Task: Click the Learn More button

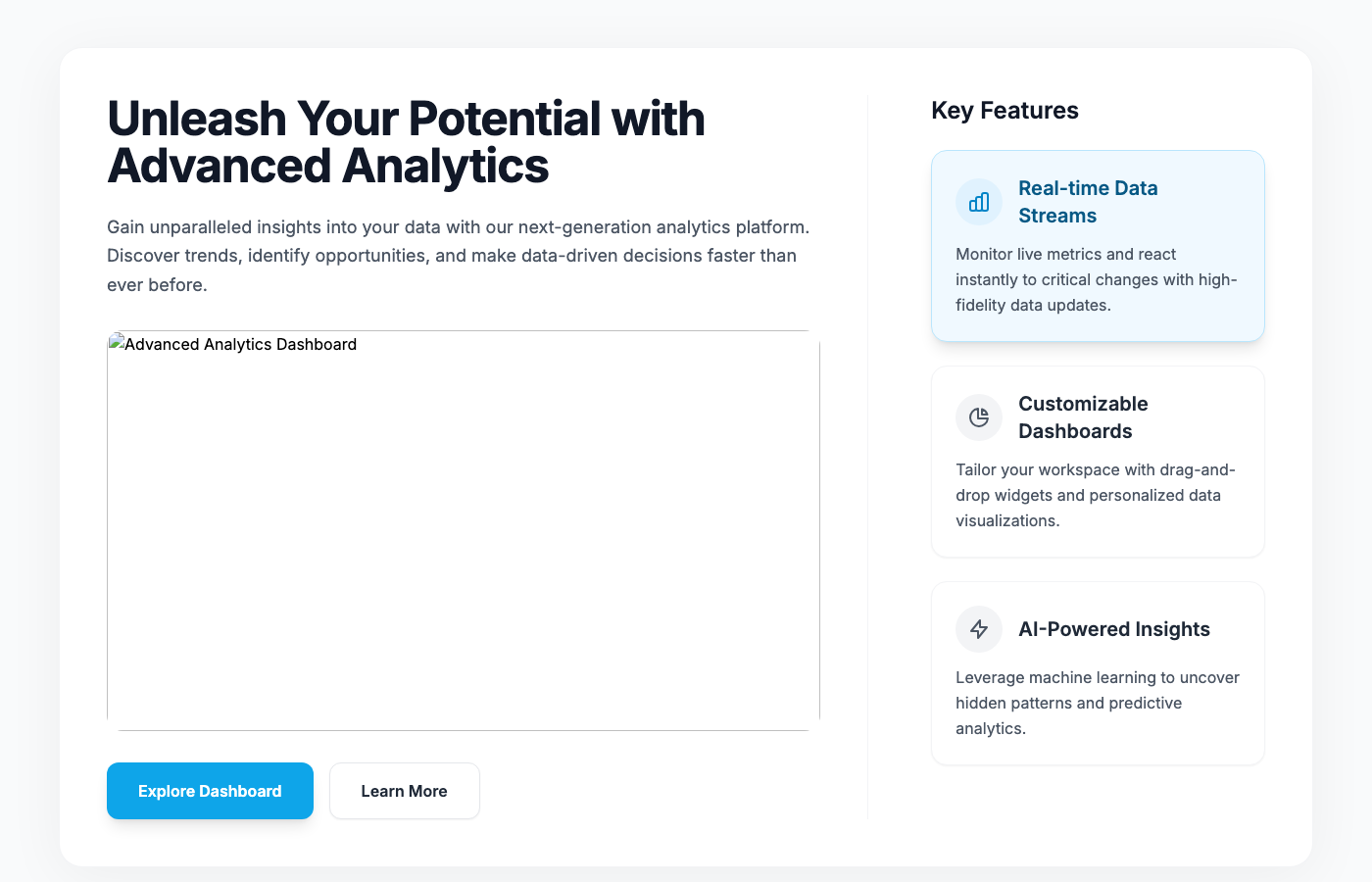Action: coord(404,791)
